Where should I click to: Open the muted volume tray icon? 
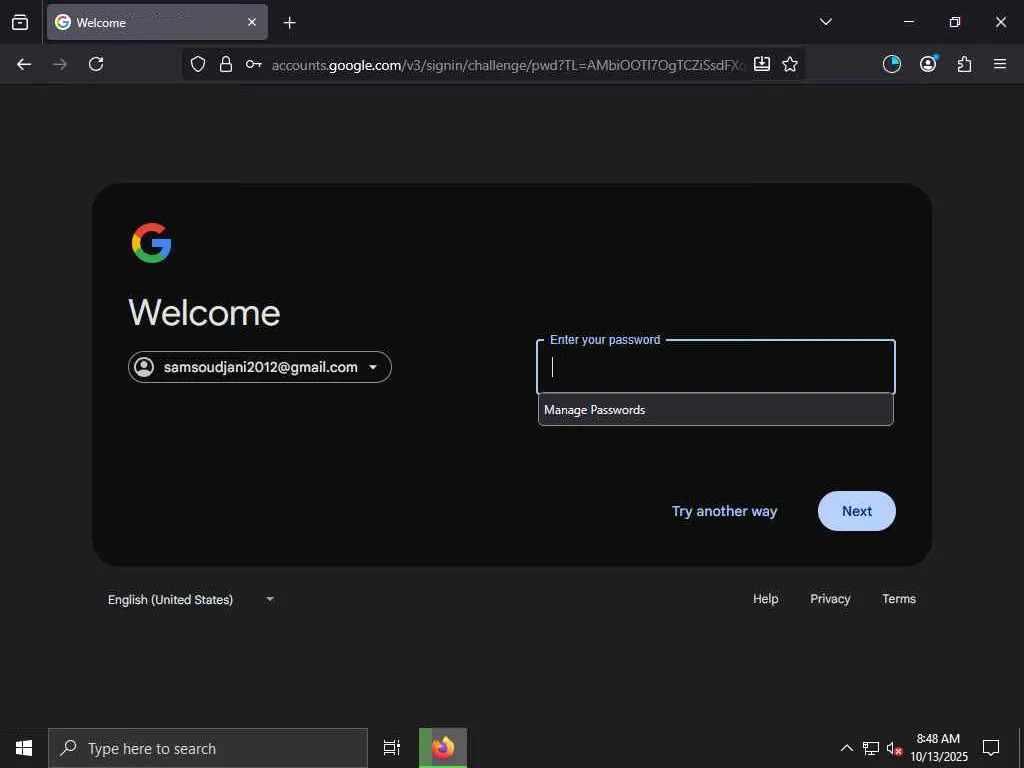click(894, 748)
